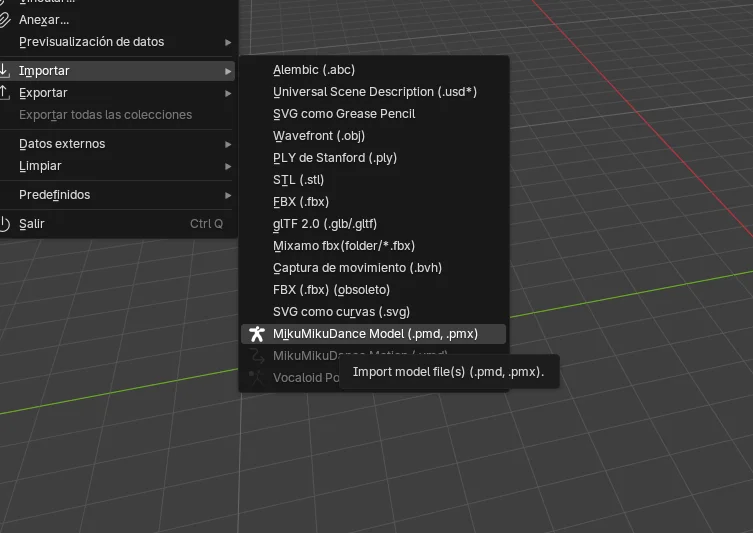Choose PLY de Stanford (.ply)

point(374,158)
